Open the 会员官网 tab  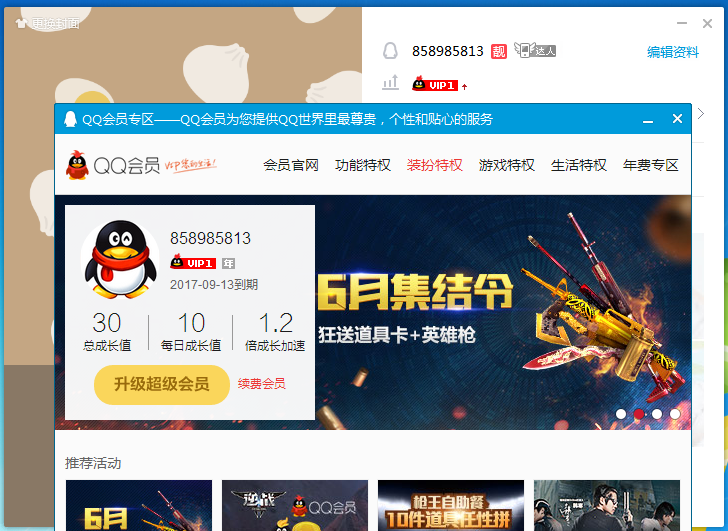pos(291,165)
